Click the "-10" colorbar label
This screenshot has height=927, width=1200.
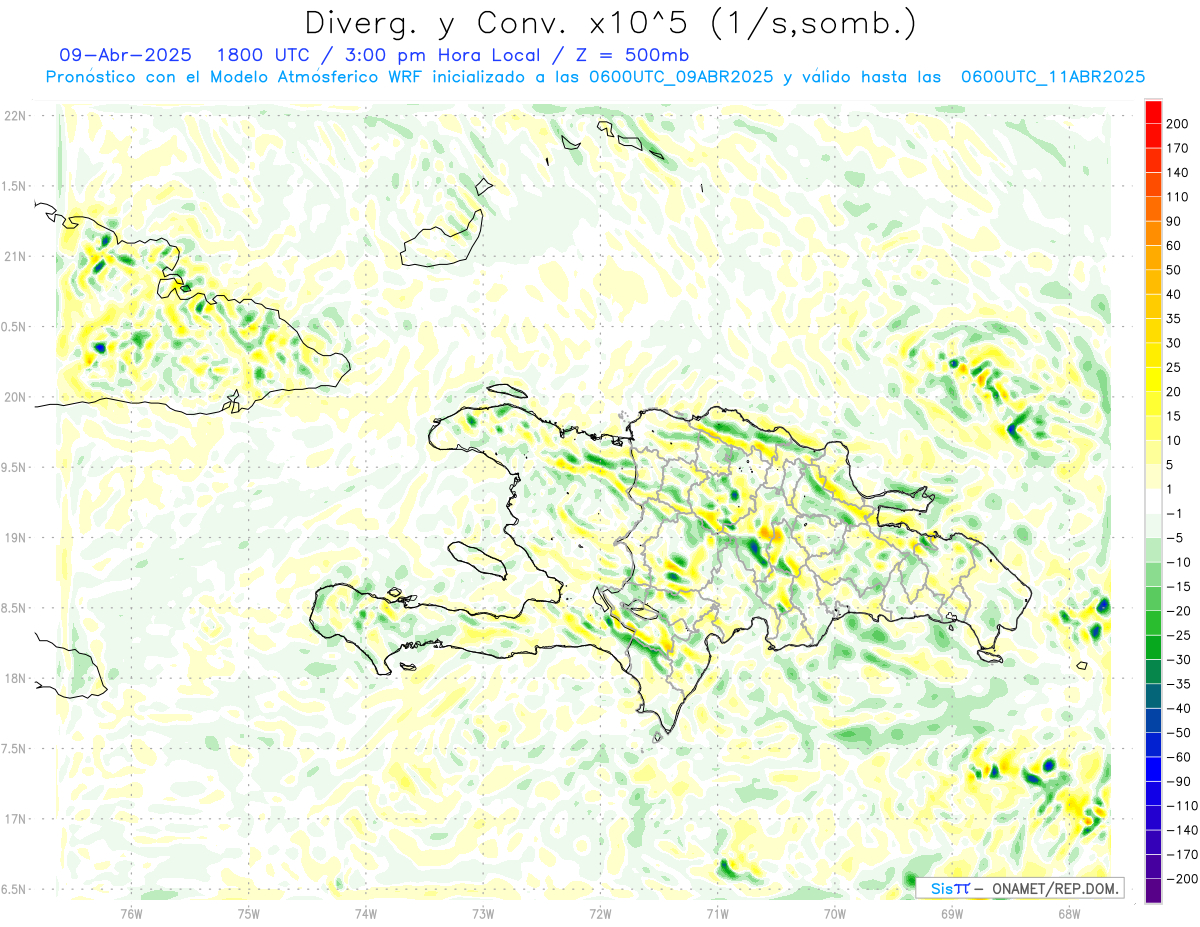coord(1180,562)
